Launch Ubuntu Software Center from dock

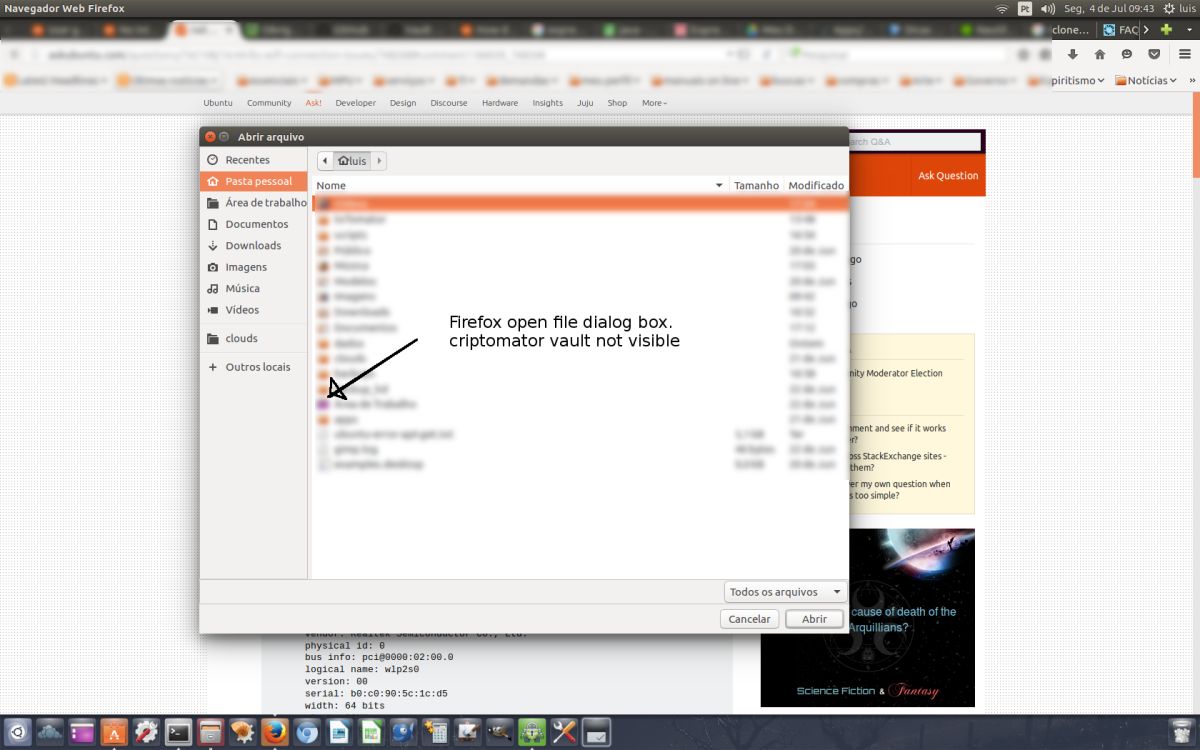(114, 731)
